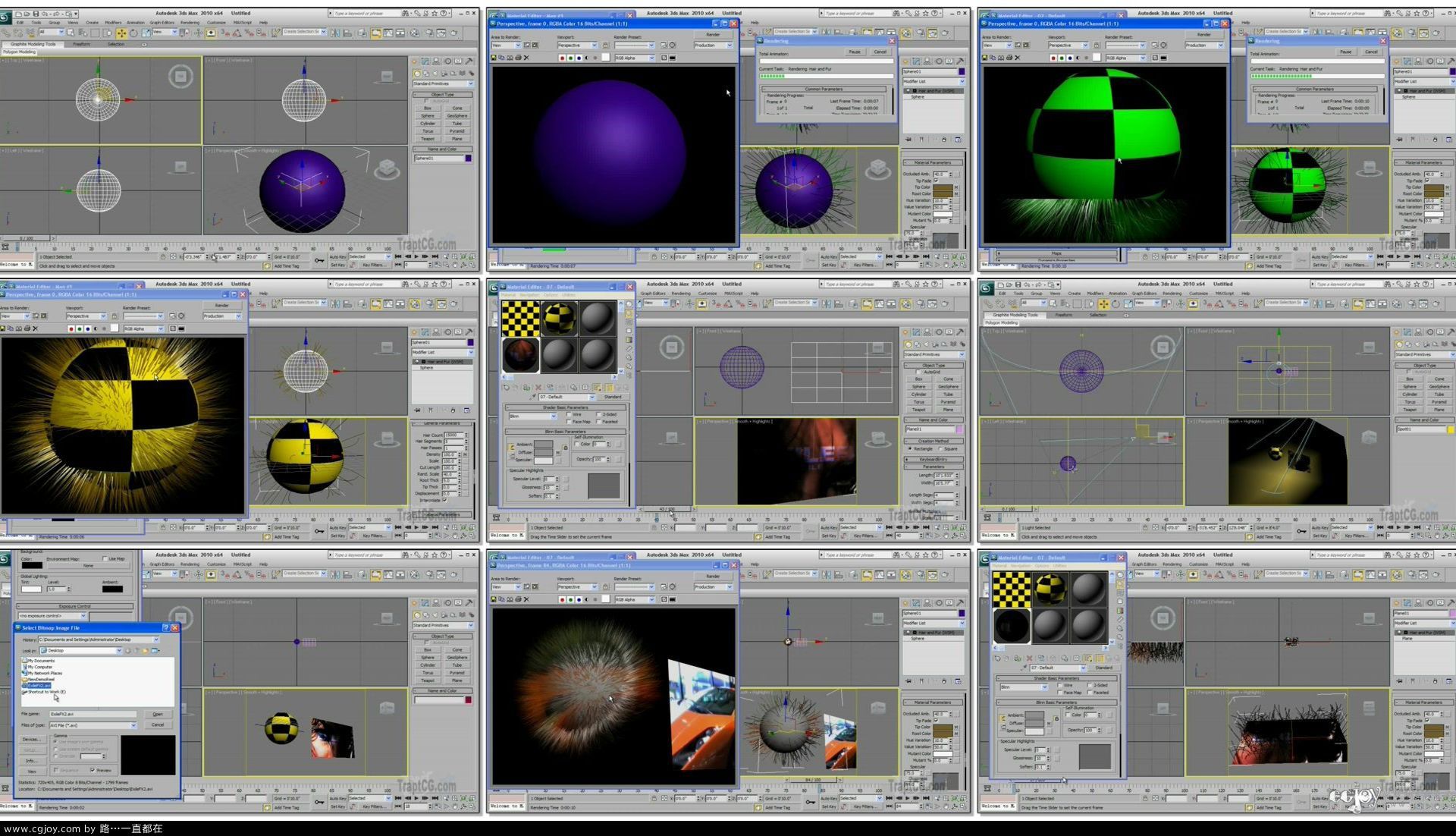
Task: Select Move tool in purple sphere Create-panel window
Action: click(121, 33)
